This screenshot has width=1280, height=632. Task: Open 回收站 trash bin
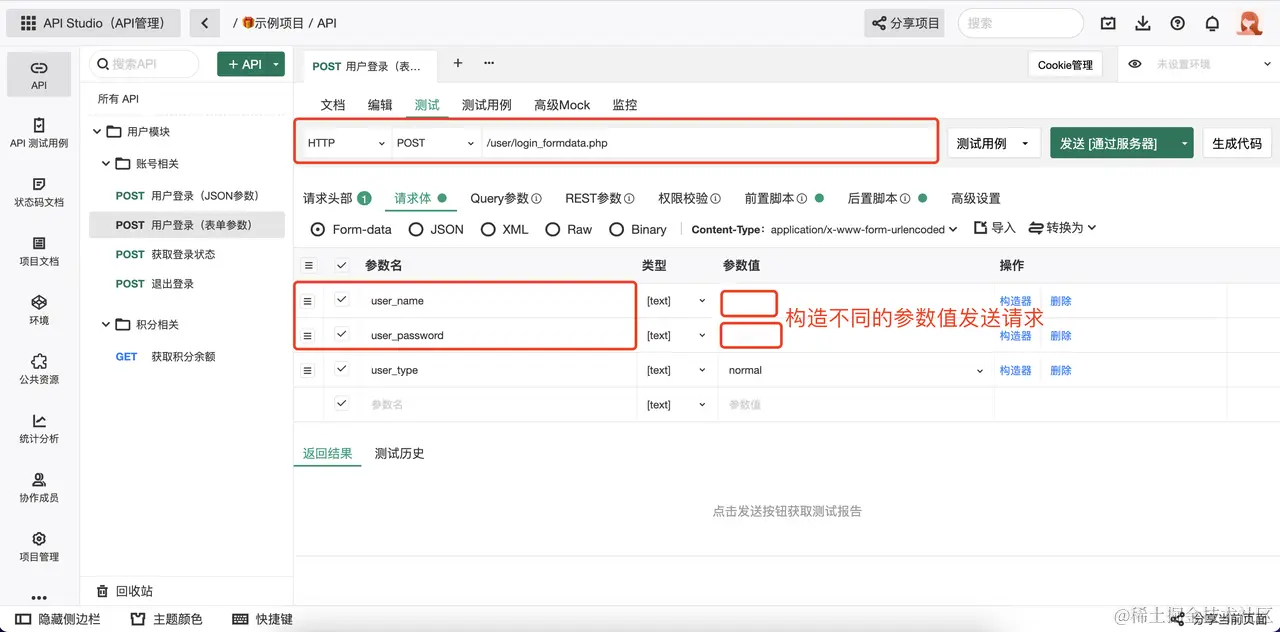pyautogui.click(x=124, y=591)
